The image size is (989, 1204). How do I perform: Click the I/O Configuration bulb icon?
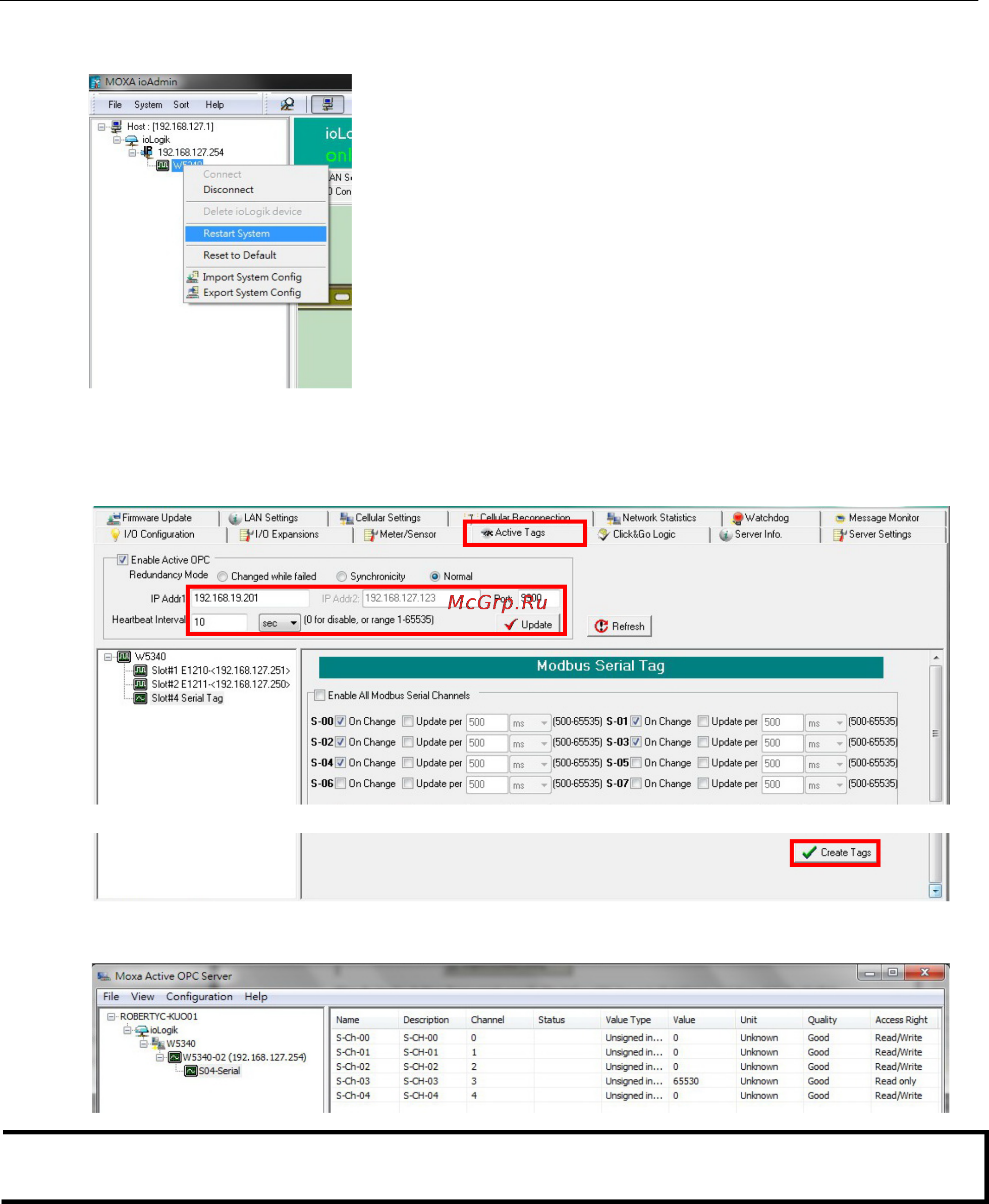(116, 534)
